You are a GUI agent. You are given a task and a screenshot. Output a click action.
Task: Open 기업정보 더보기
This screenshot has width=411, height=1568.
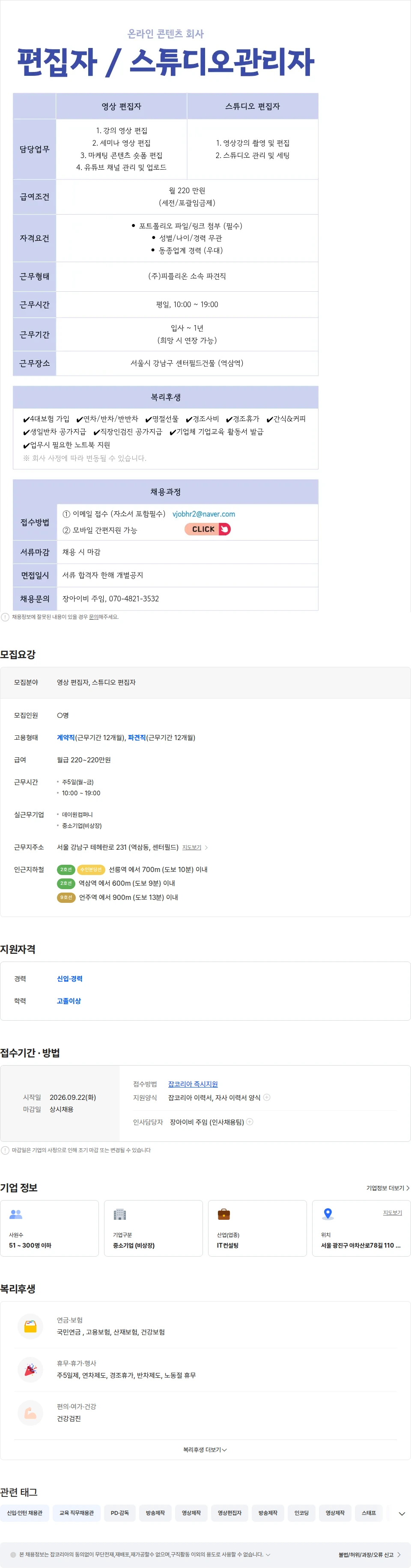coord(388,1188)
